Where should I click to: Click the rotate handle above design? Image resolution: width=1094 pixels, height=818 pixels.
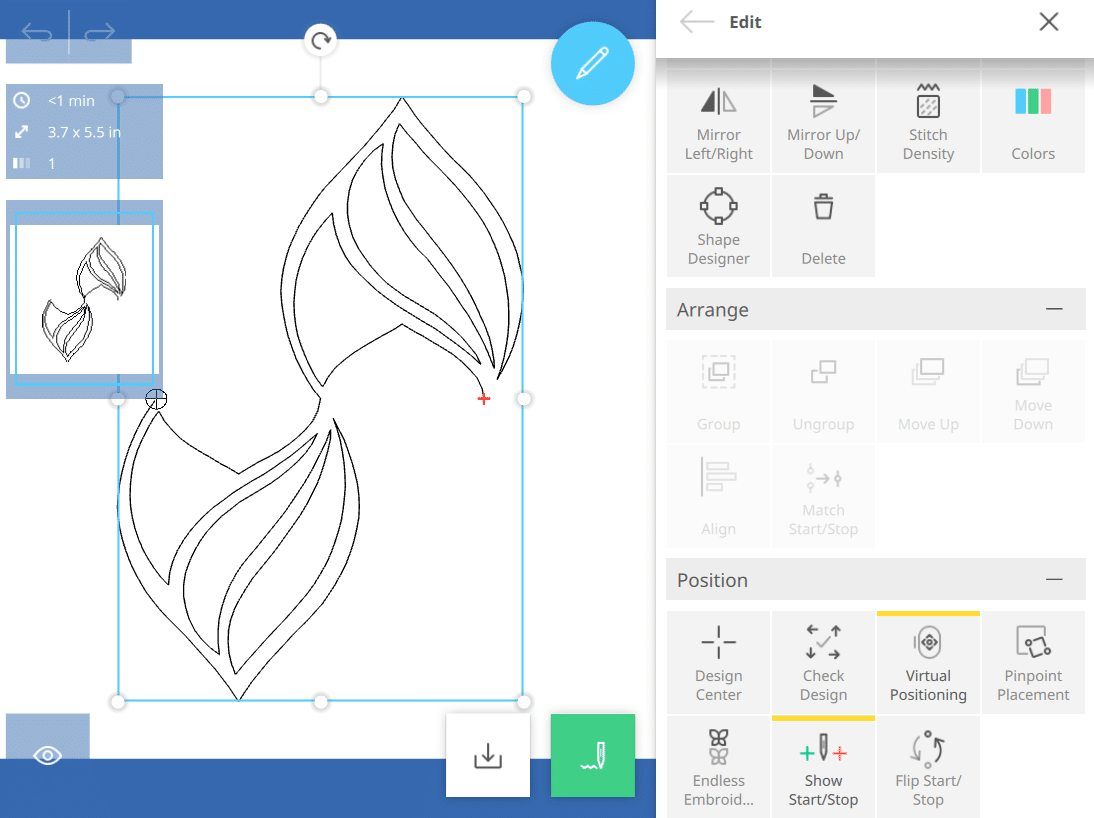(321, 40)
